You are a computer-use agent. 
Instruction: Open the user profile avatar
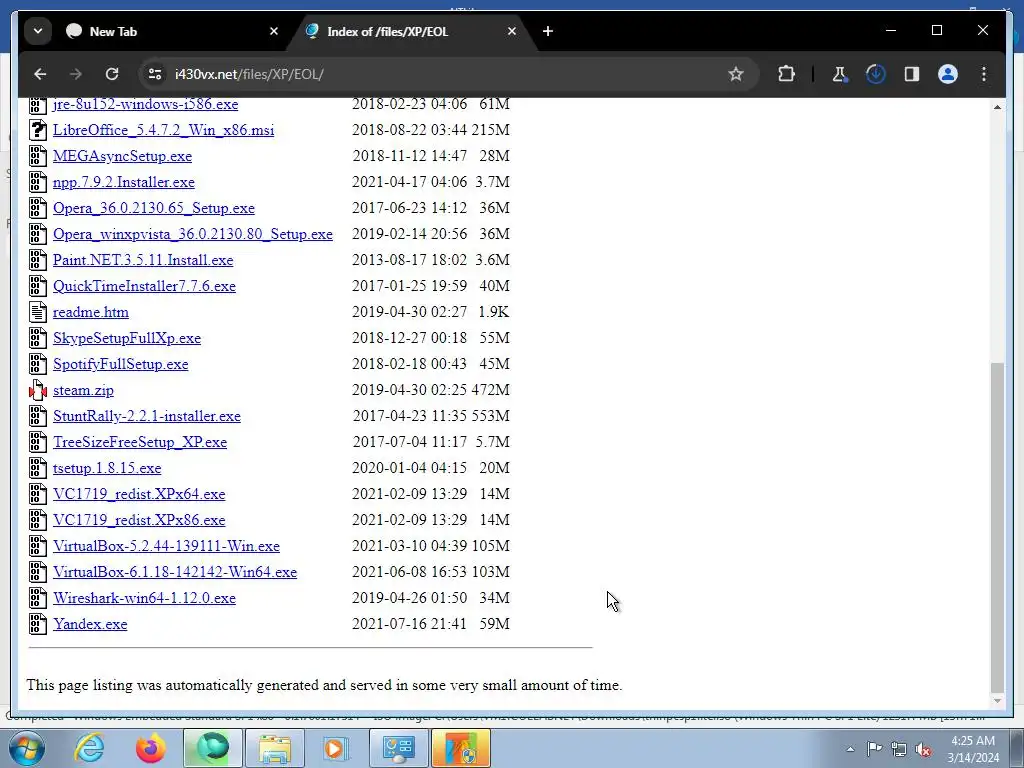pyautogui.click(x=948, y=74)
